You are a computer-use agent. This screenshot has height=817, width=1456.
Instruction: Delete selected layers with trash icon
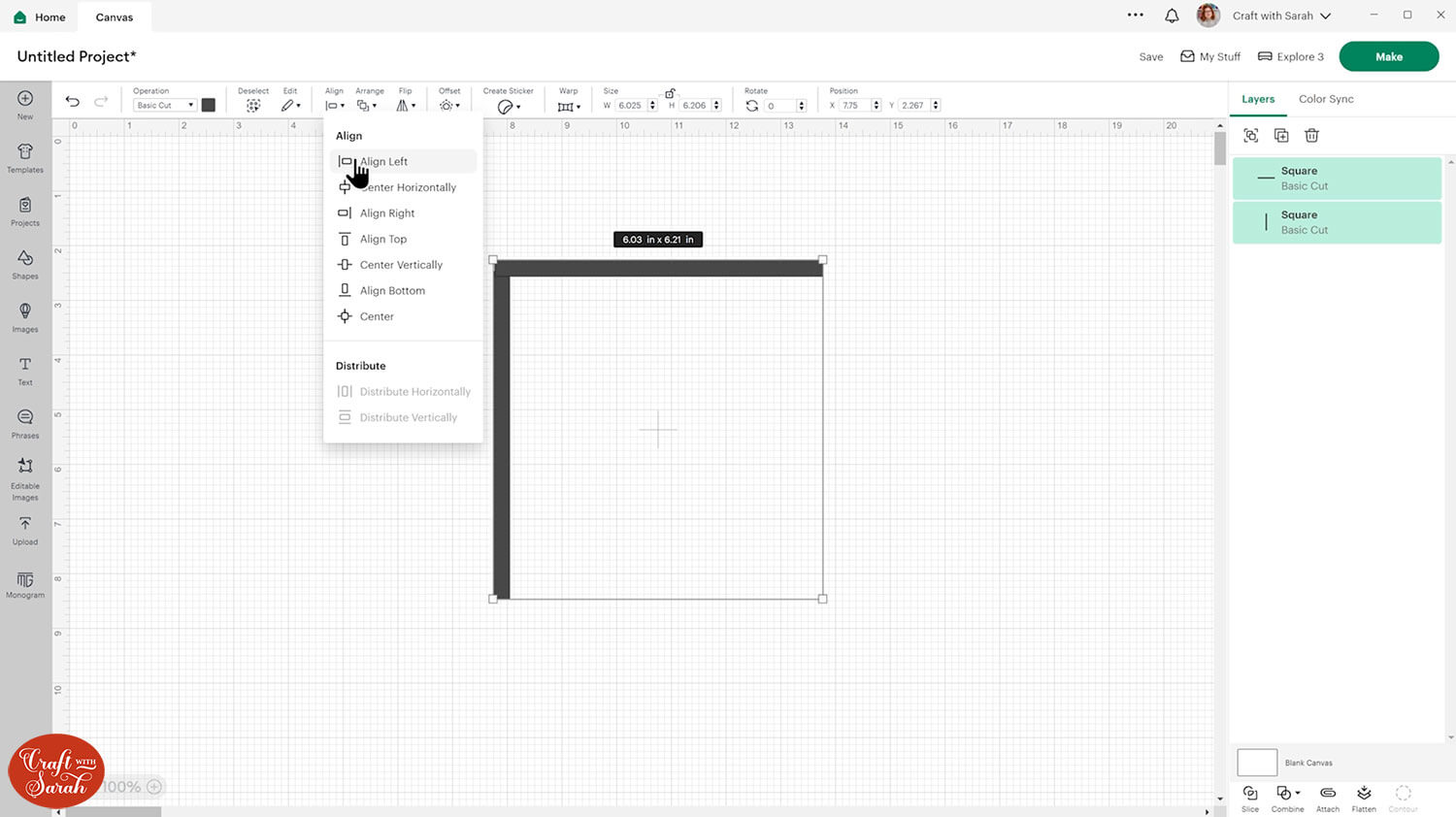pos(1311,136)
